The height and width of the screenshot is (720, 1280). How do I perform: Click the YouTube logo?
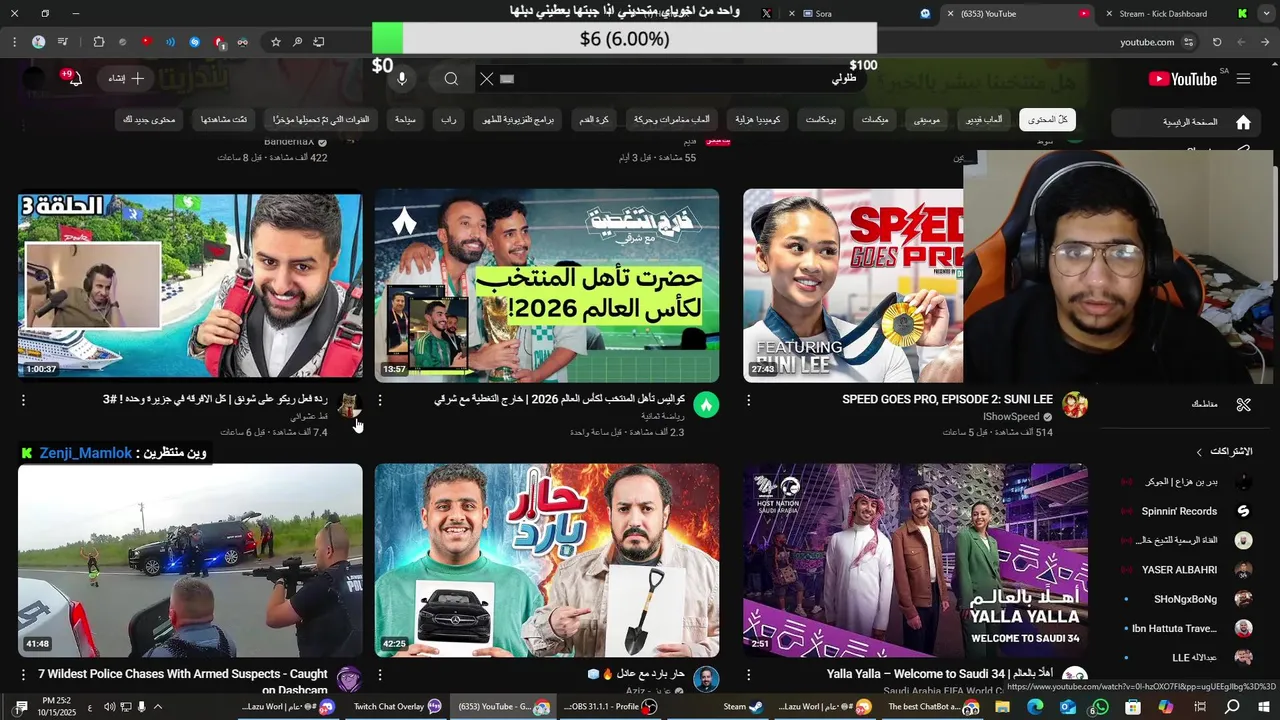click(x=1182, y=79)
